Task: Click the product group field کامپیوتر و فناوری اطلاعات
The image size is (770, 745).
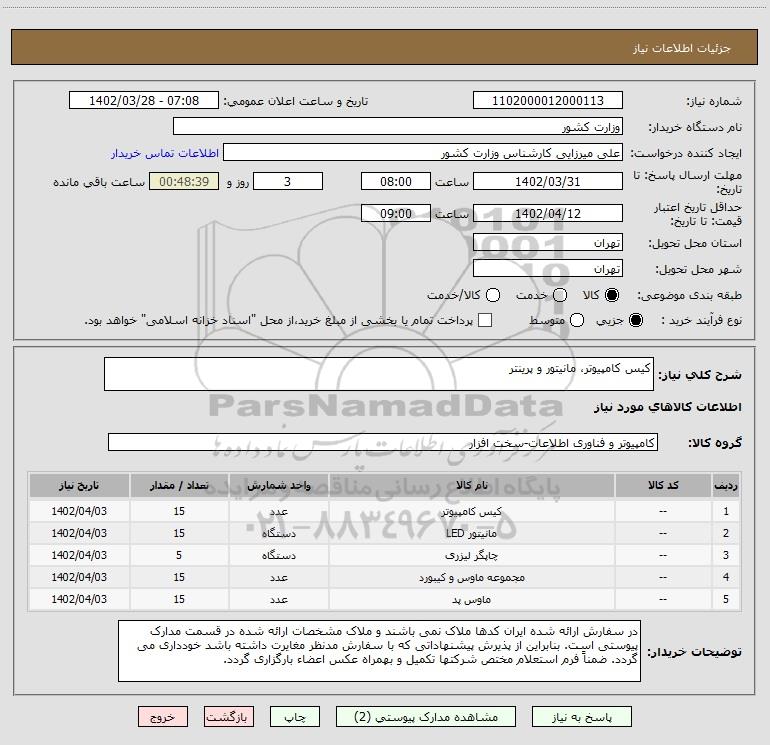Action: (383, 442)
